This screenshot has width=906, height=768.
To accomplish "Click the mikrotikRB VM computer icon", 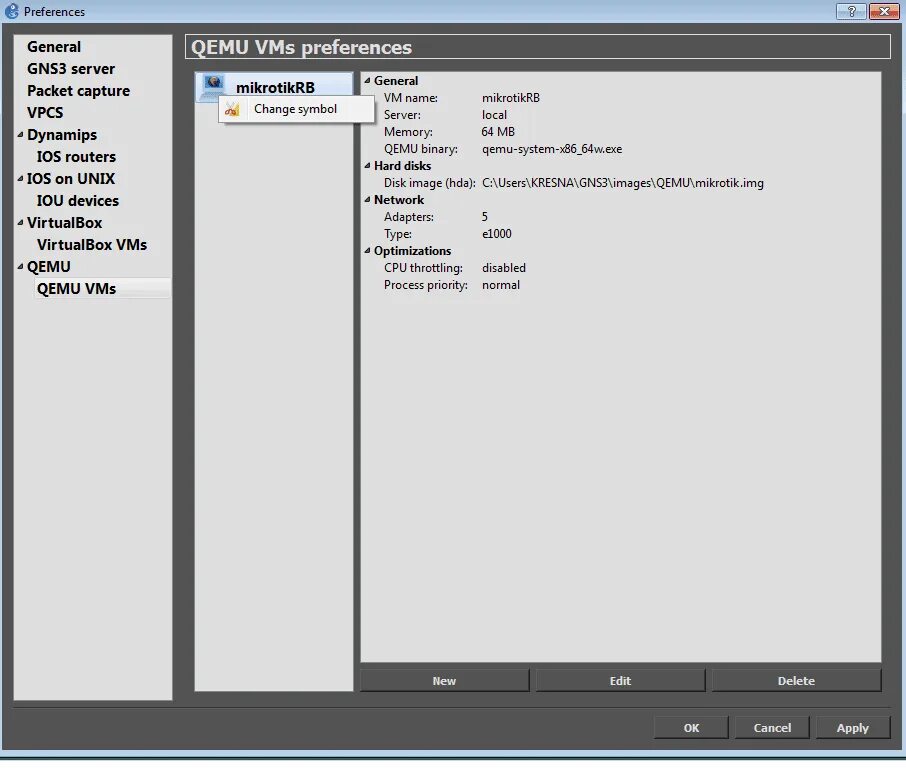I will point(213,87).
